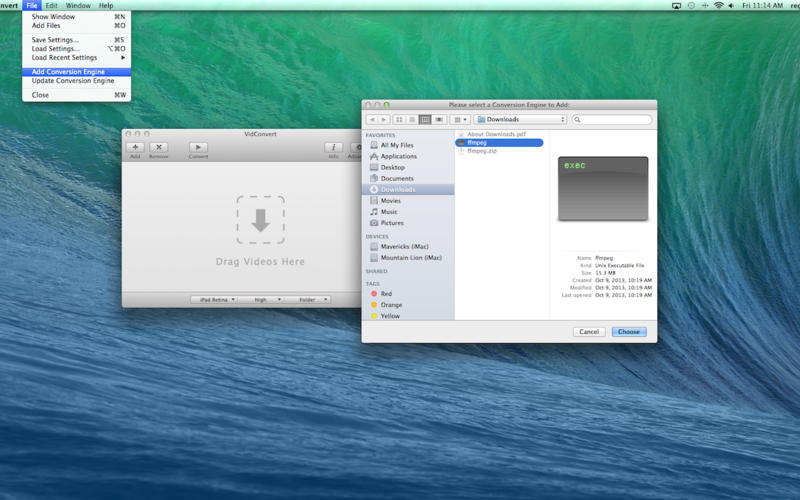Expand the Downloads location popup in dialog
Screen dimensions: 800x500
[x=520, y=119]
